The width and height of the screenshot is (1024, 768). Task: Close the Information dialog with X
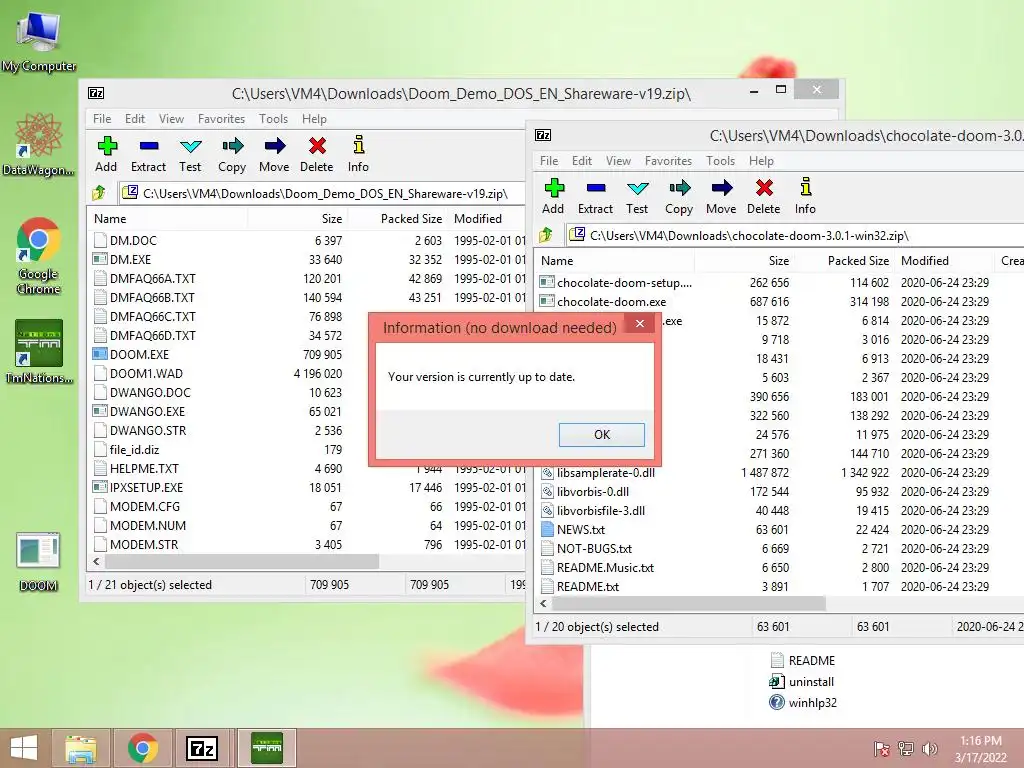coord(640,323)
